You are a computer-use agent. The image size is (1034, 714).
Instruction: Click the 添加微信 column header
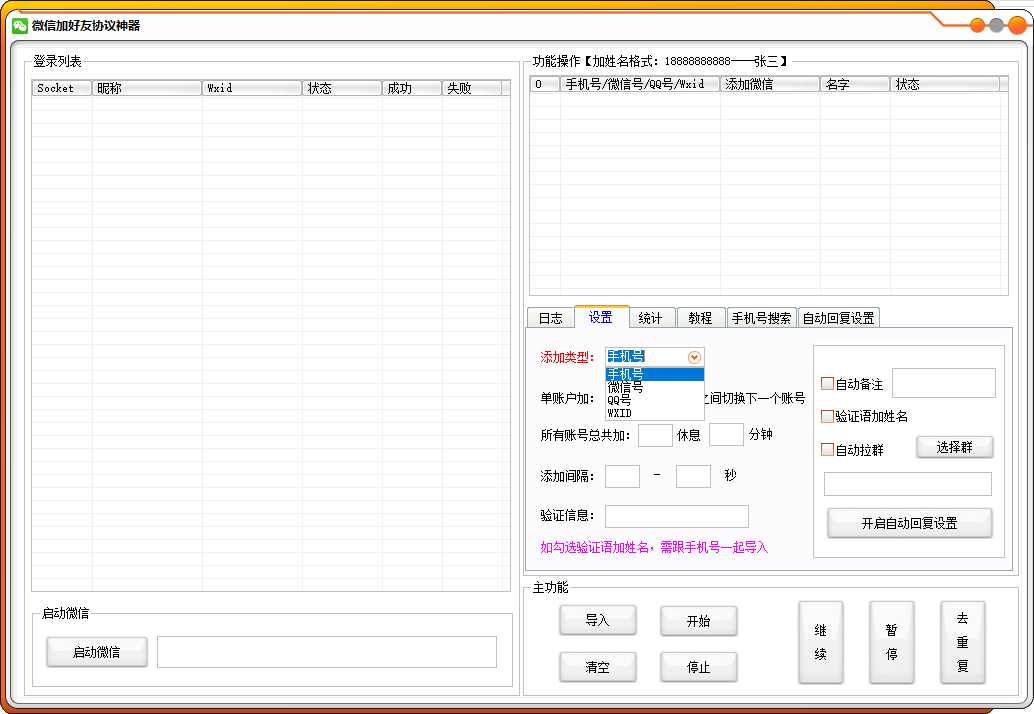(x=770, y=84)
